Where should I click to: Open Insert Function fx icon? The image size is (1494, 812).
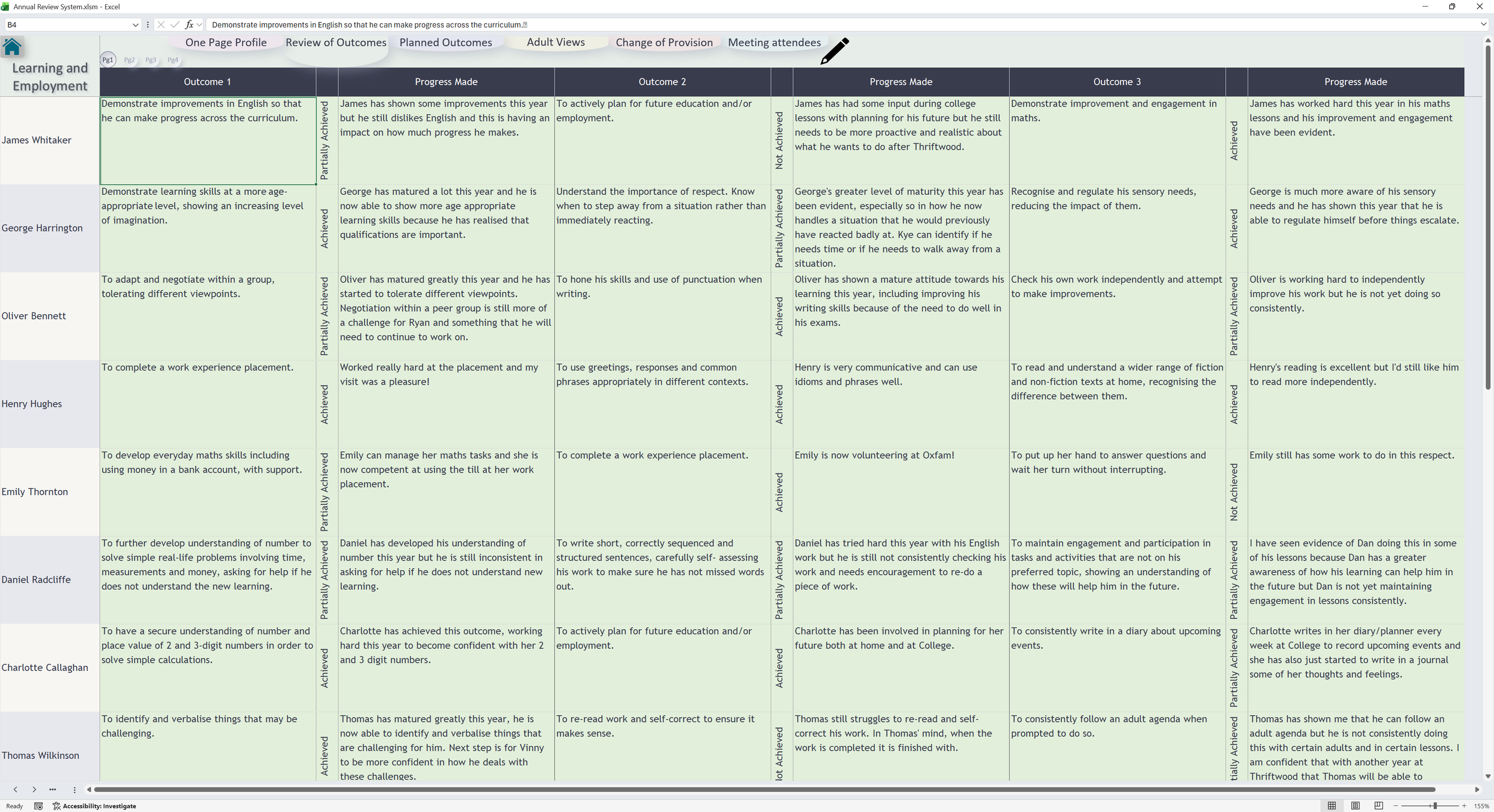(189, 24)
